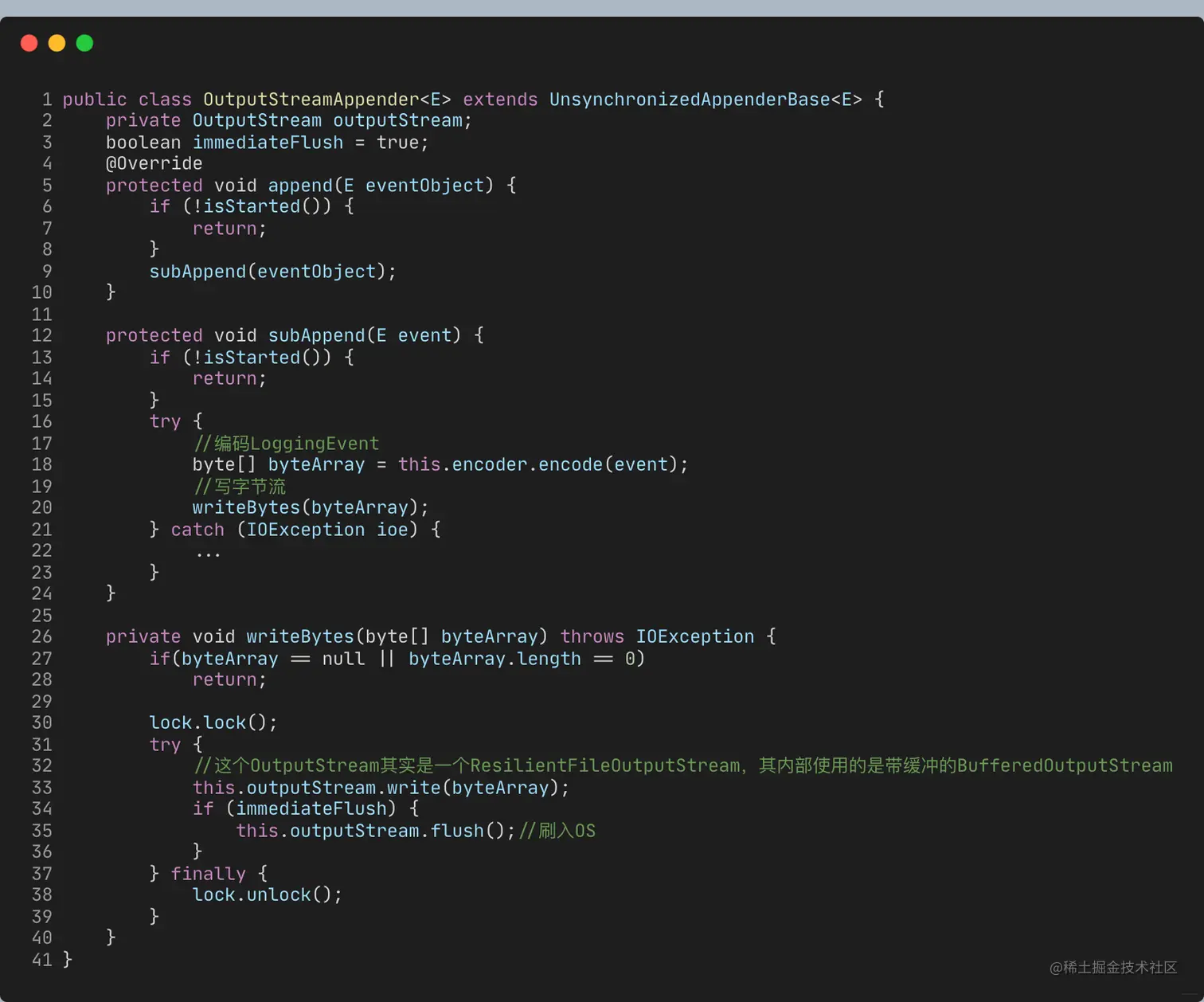Click 'throws IOException' on line 26
The width and height of the screenshot is (1204, 1002).
point(657,636)
